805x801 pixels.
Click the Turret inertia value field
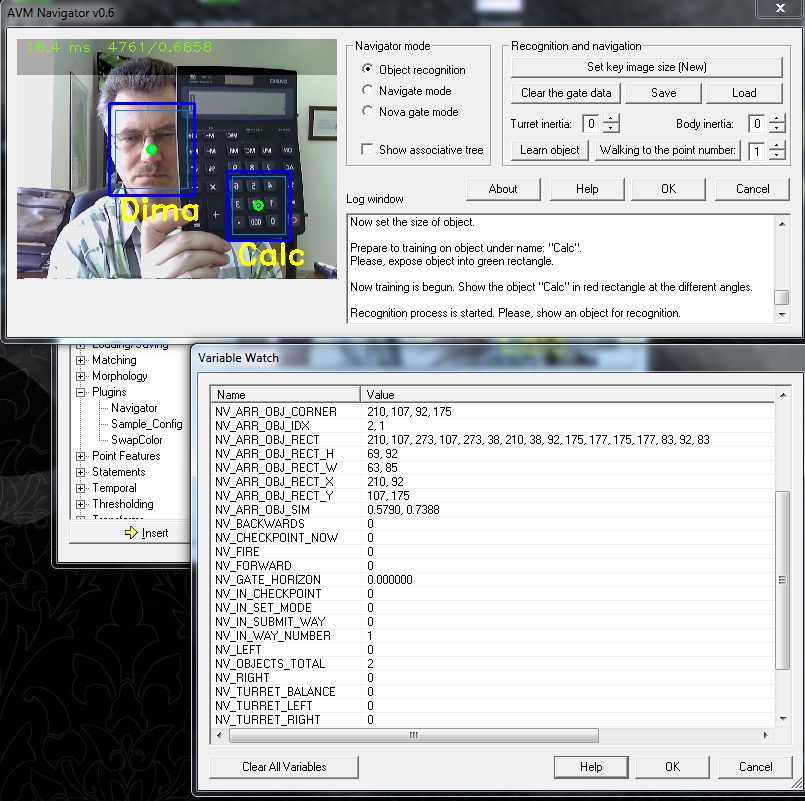(591, 124)
